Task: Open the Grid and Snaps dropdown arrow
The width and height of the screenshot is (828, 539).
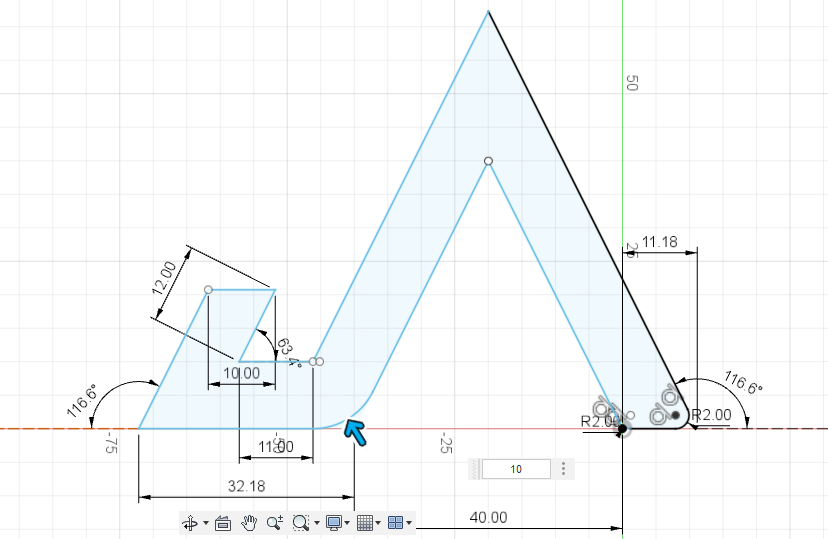Action: tap(378, 523)
